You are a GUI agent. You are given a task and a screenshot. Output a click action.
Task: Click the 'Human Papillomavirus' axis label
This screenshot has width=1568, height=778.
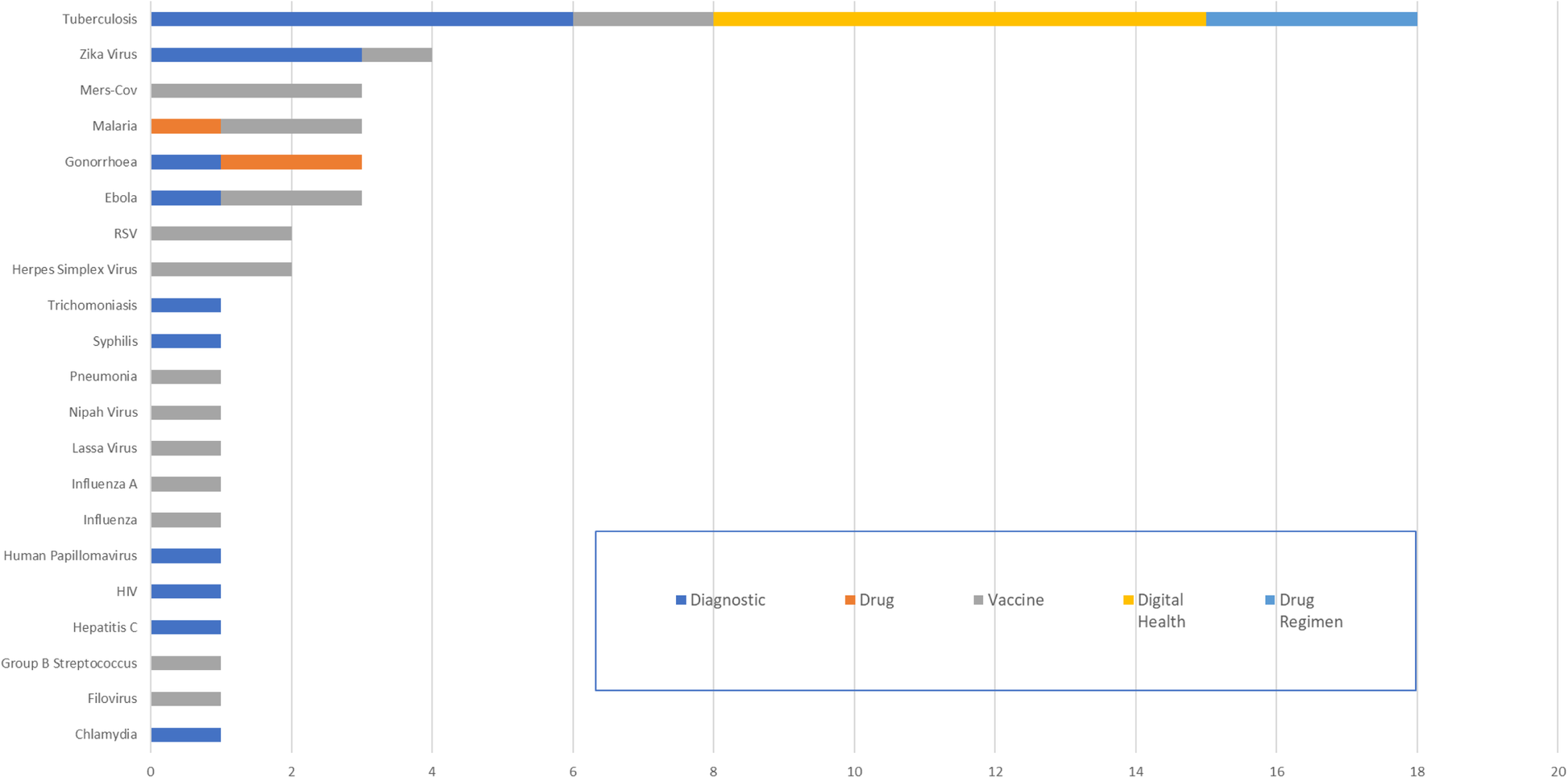(71, 555)
